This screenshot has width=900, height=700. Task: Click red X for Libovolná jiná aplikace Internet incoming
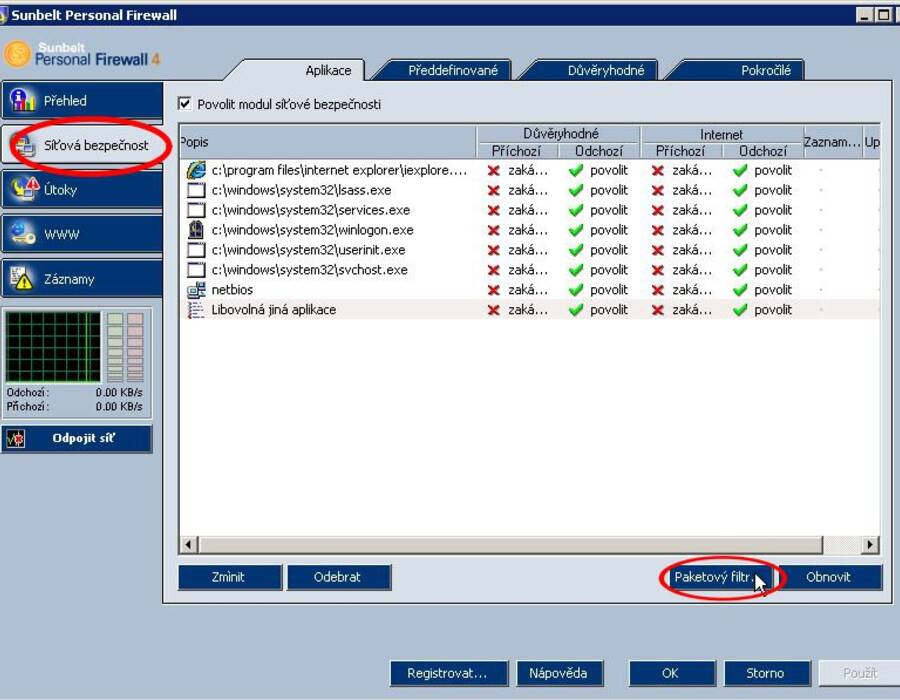[x=658, y=310]
